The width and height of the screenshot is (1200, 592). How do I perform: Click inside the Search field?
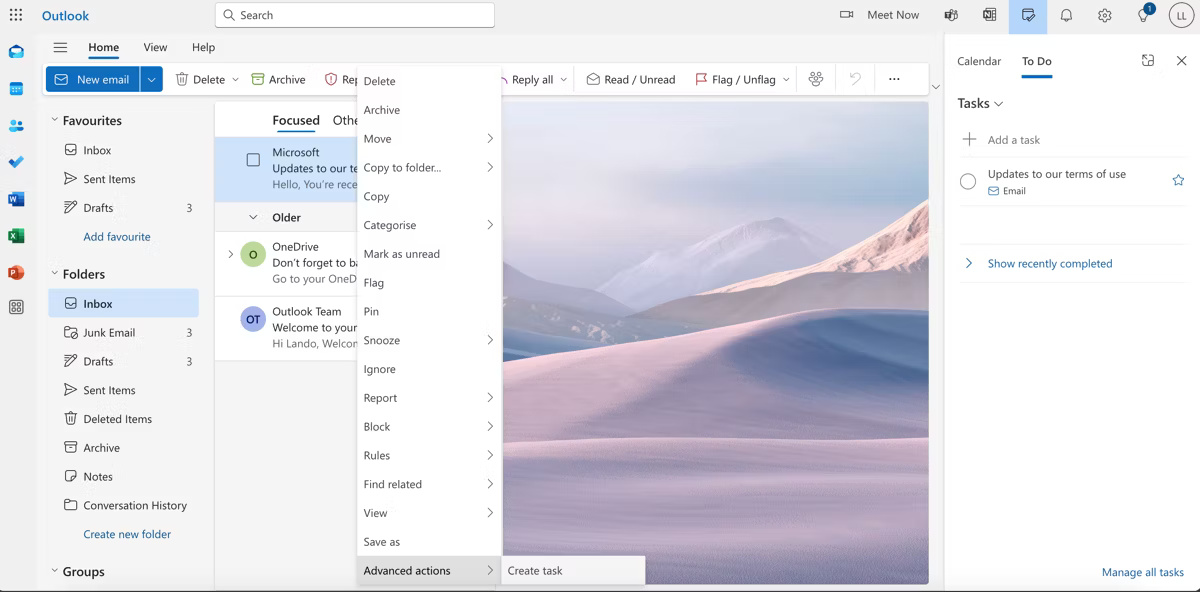pos(354,15)
